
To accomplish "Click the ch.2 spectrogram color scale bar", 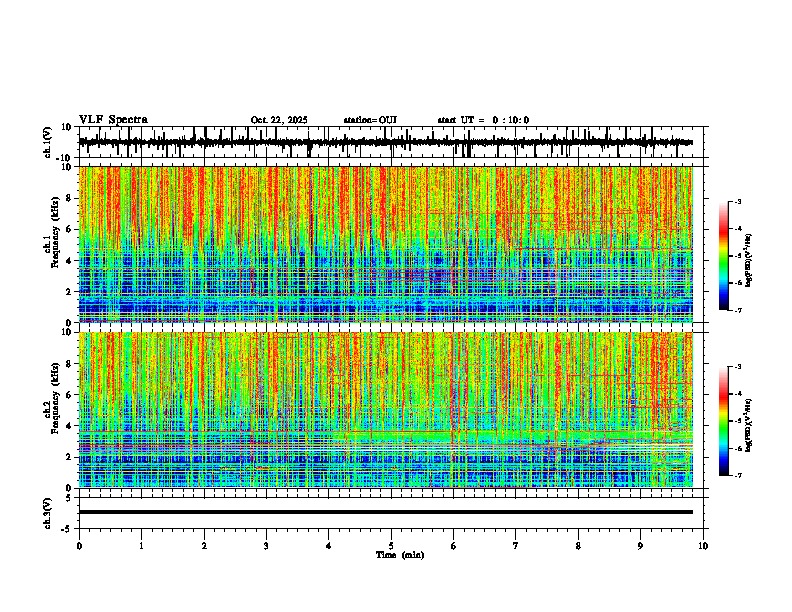I will (723, 421).
